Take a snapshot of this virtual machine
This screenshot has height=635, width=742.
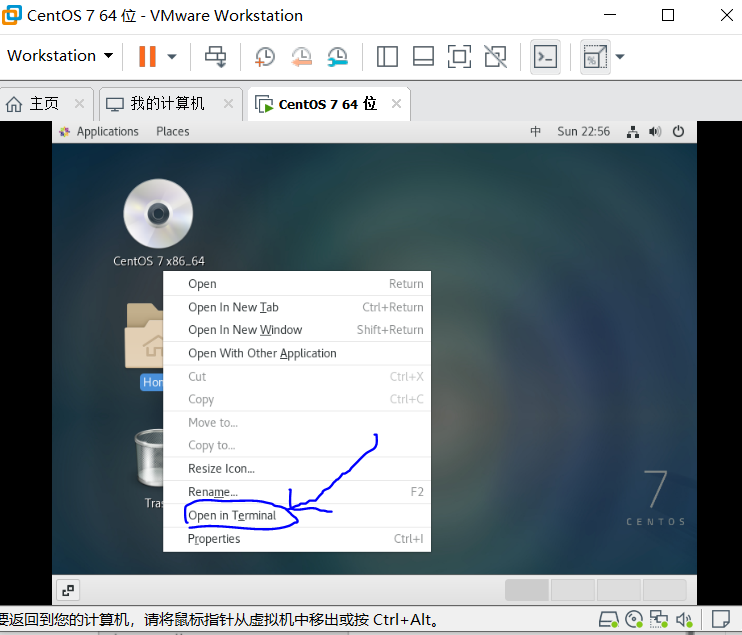click(x=265, y=56)
